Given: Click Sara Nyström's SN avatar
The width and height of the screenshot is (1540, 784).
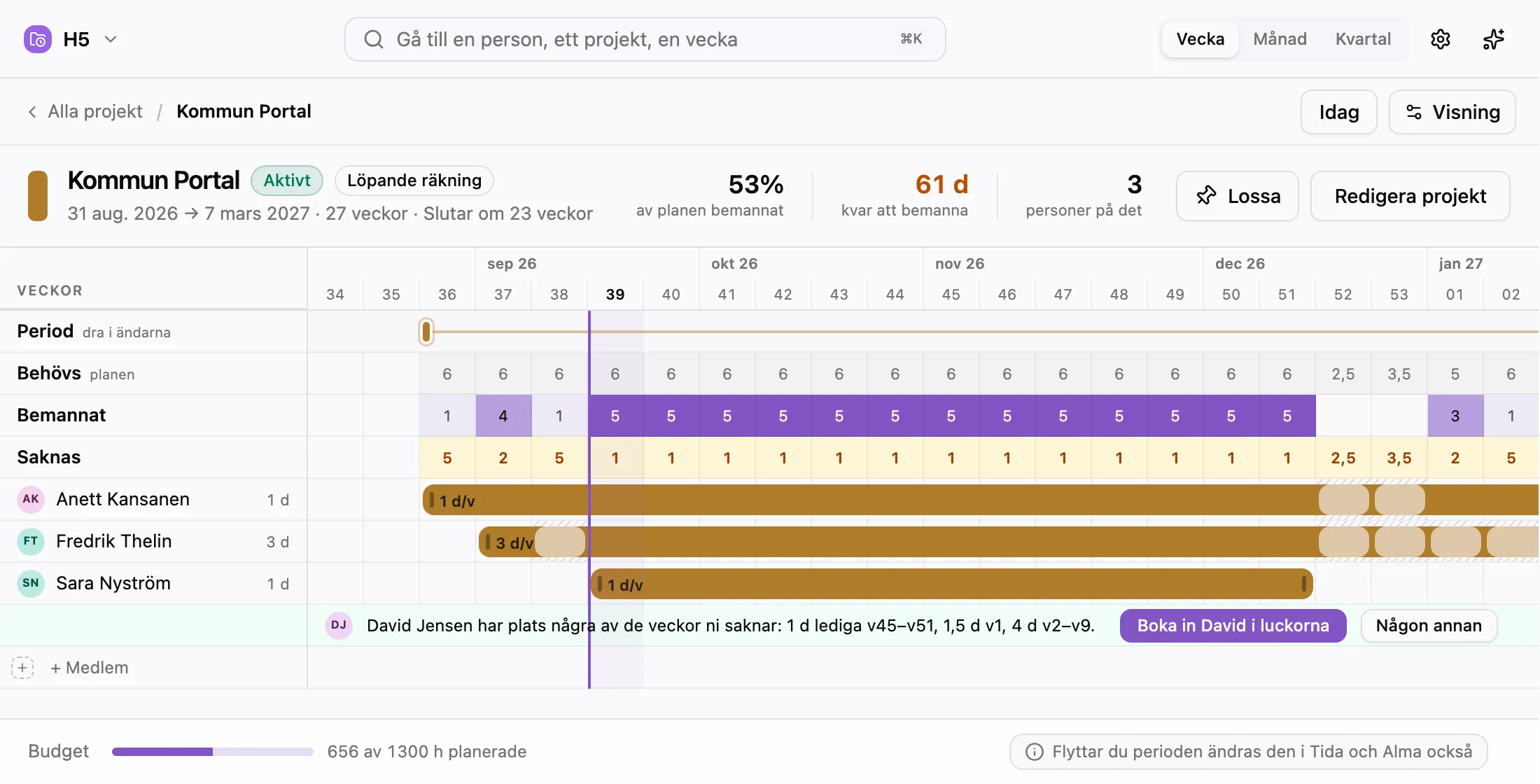Looking at the screenshot, I should pos(31,583).
